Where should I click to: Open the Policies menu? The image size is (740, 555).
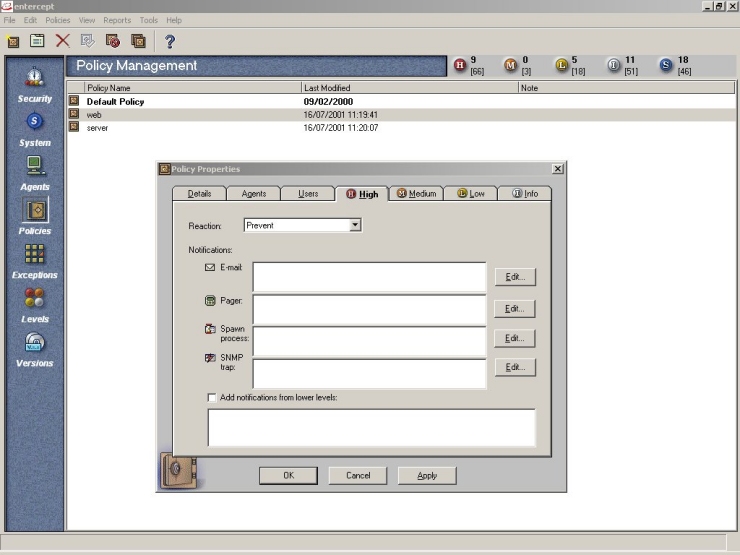point(58,20)
